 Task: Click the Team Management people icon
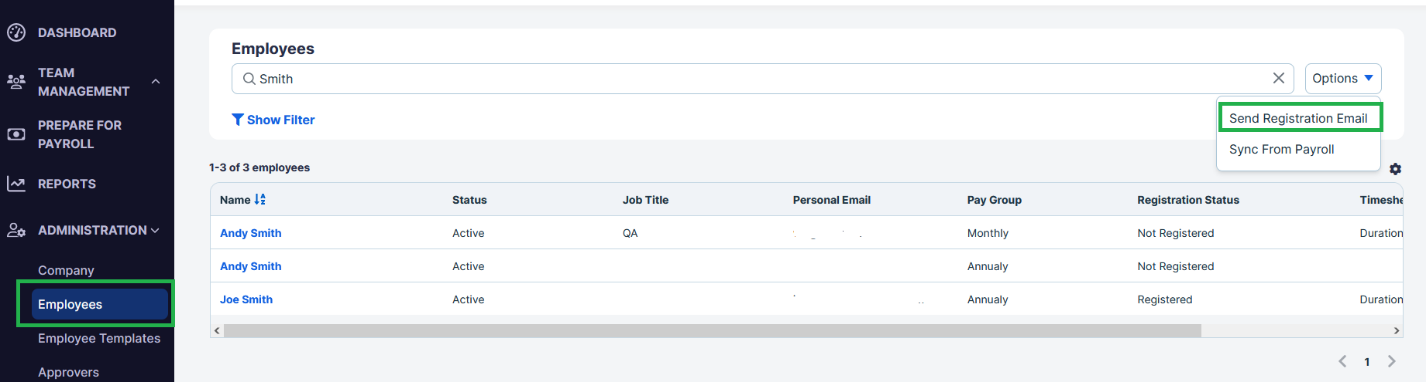click(x=16, y=82)
